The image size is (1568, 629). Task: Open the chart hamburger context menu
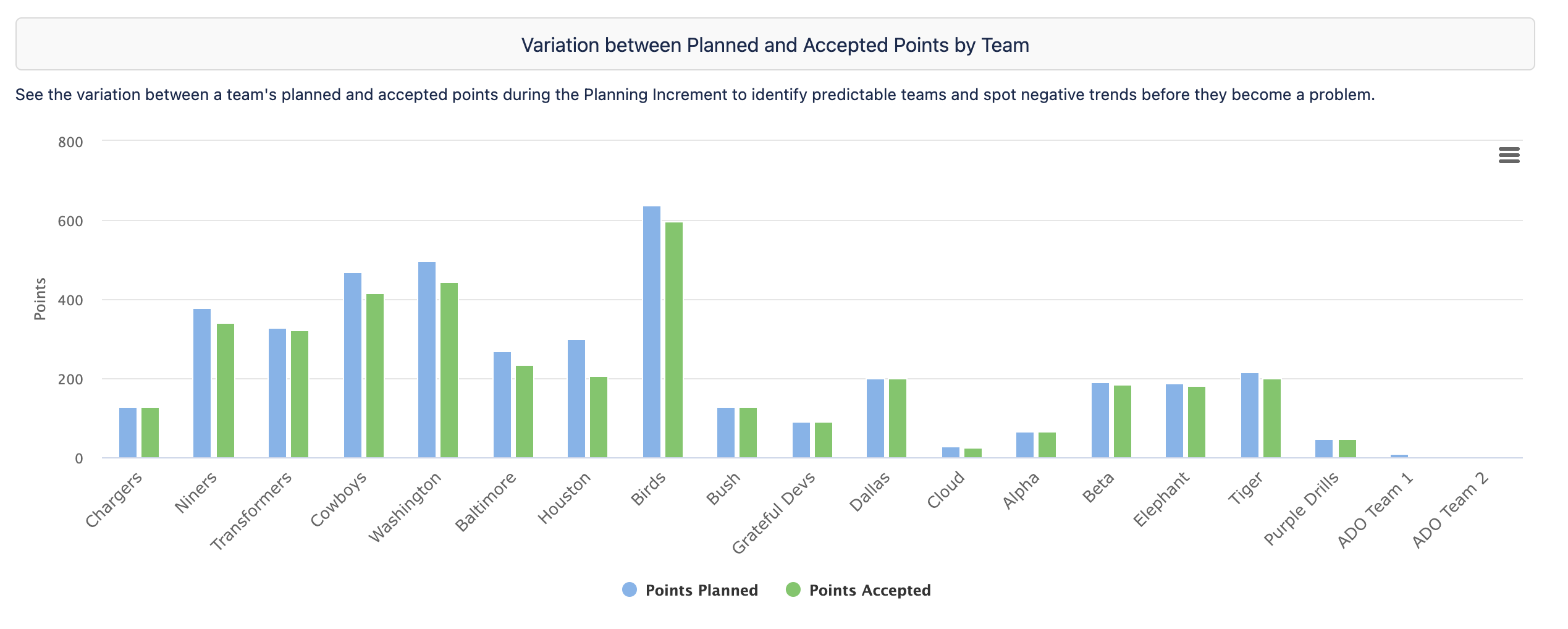tap(1509, 155)
